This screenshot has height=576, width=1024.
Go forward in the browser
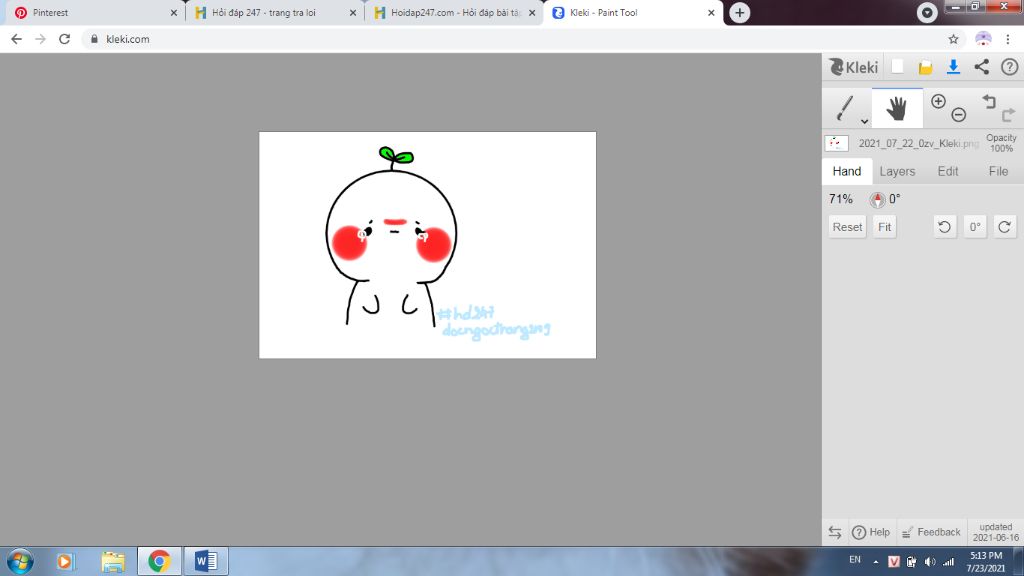click(40, 39)
